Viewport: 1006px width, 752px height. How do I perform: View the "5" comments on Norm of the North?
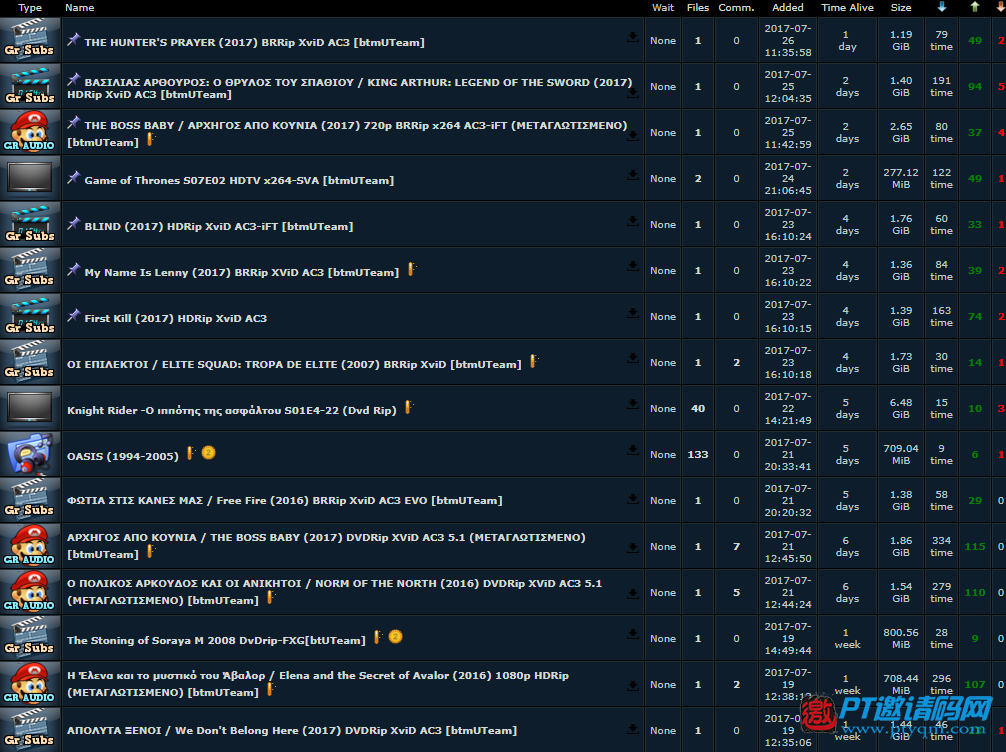[736, 593]
